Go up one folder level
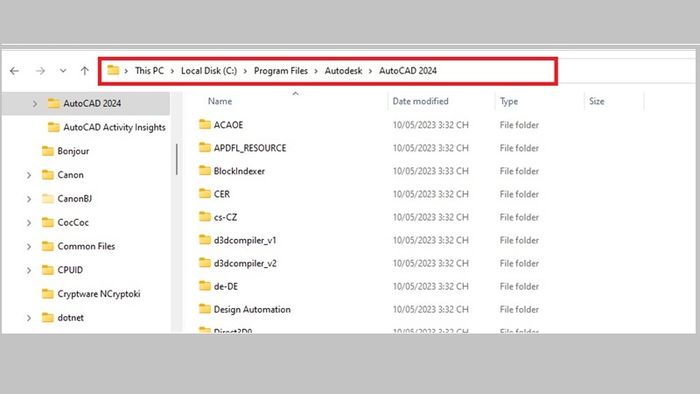Image resolution: width=700 pixels, height=394 pixels. [x=84, y=71]
